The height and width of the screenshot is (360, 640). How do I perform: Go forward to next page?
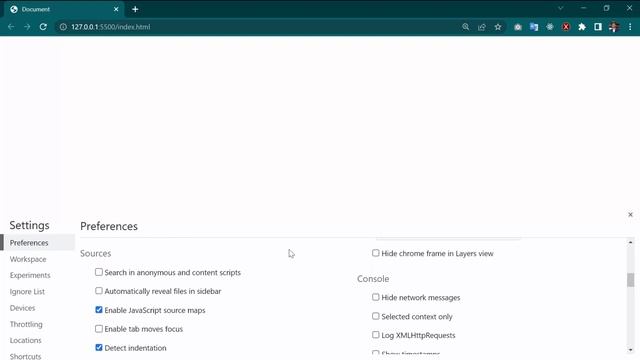(x=27, y=27)
